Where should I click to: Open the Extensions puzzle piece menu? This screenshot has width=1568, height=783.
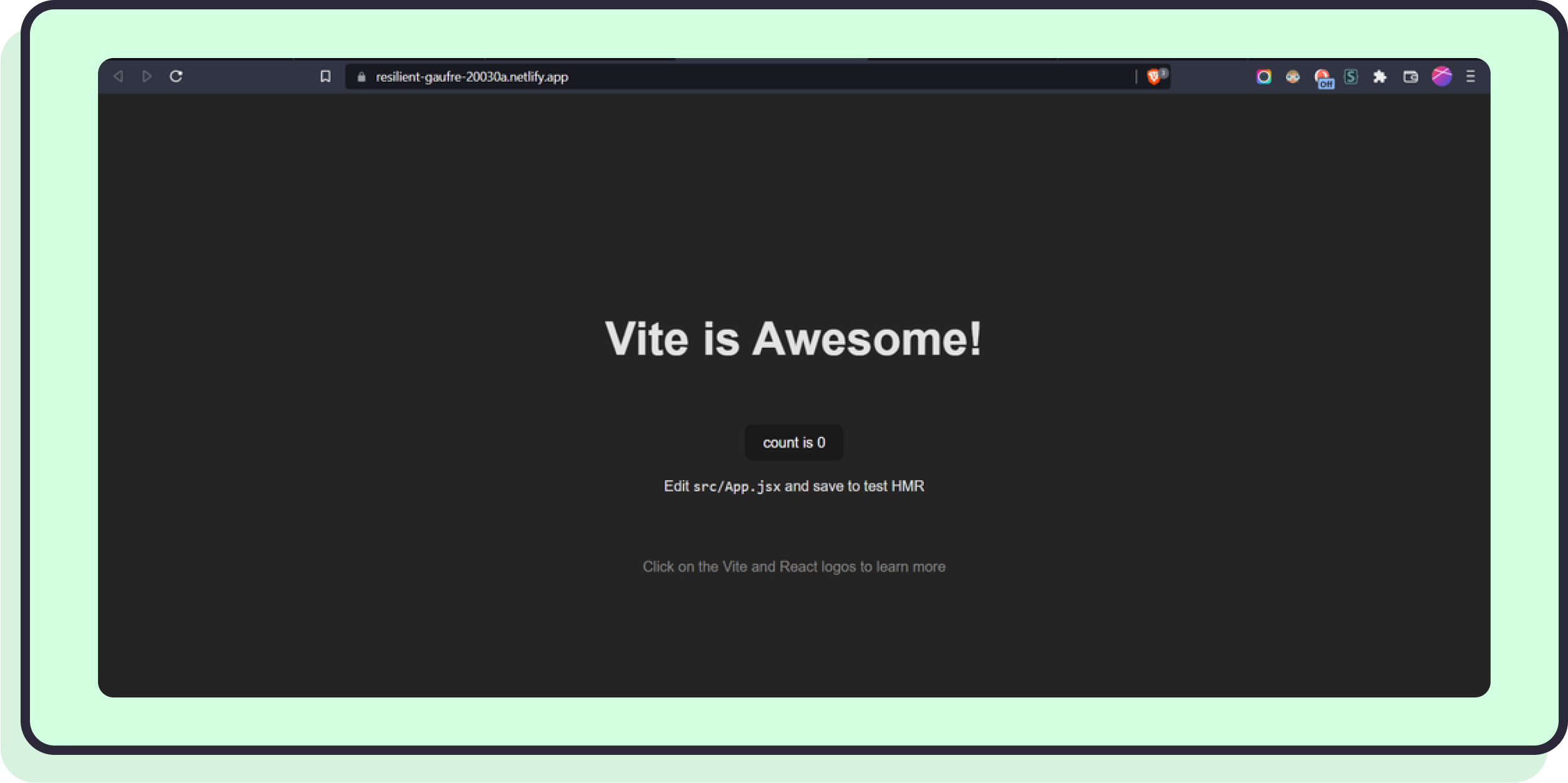pos(1380,77)
